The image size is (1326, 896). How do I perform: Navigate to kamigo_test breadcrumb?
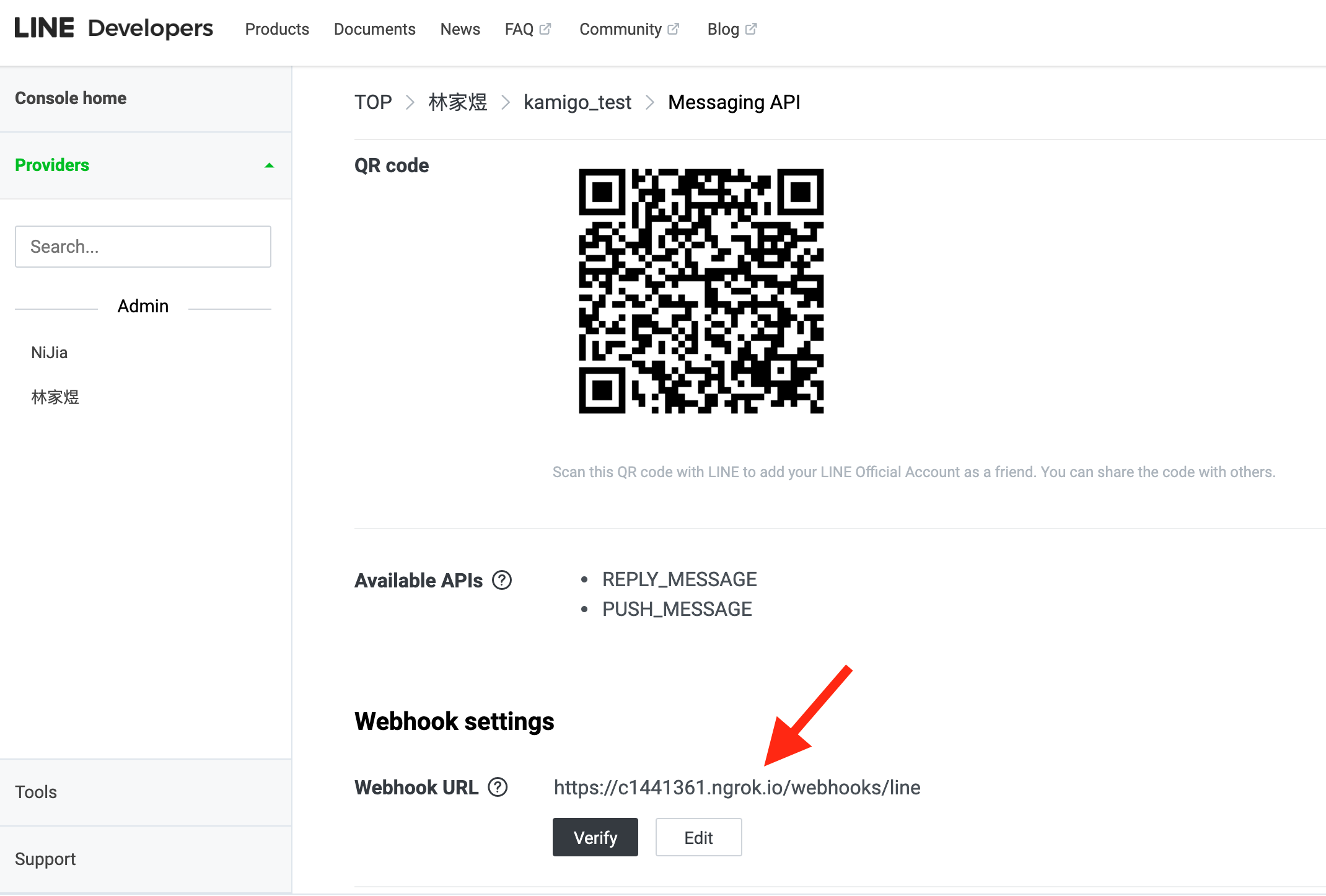[x=577, y=102]
